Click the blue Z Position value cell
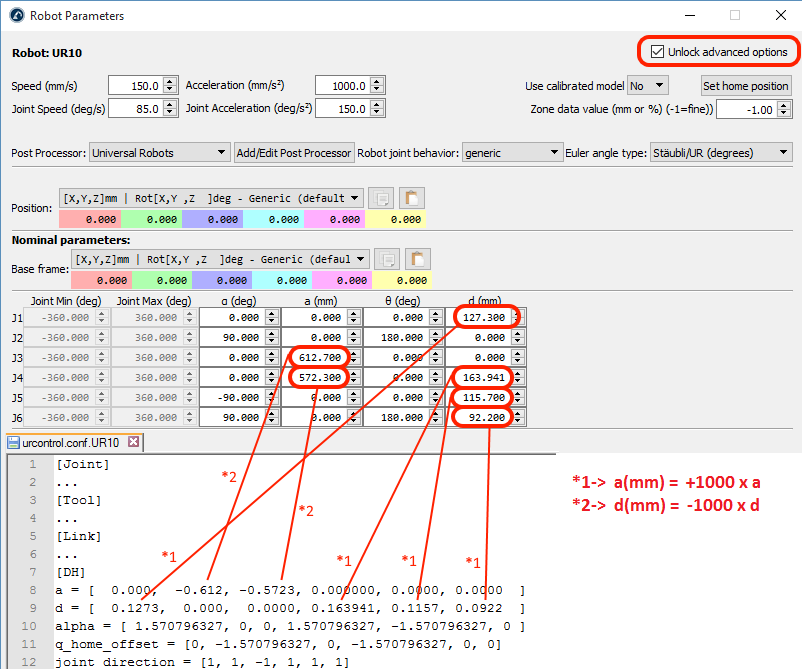 [212, 219]
